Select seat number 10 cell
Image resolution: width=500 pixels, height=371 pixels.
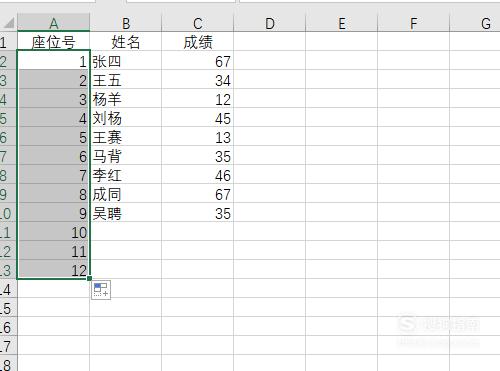coord(53,231)
